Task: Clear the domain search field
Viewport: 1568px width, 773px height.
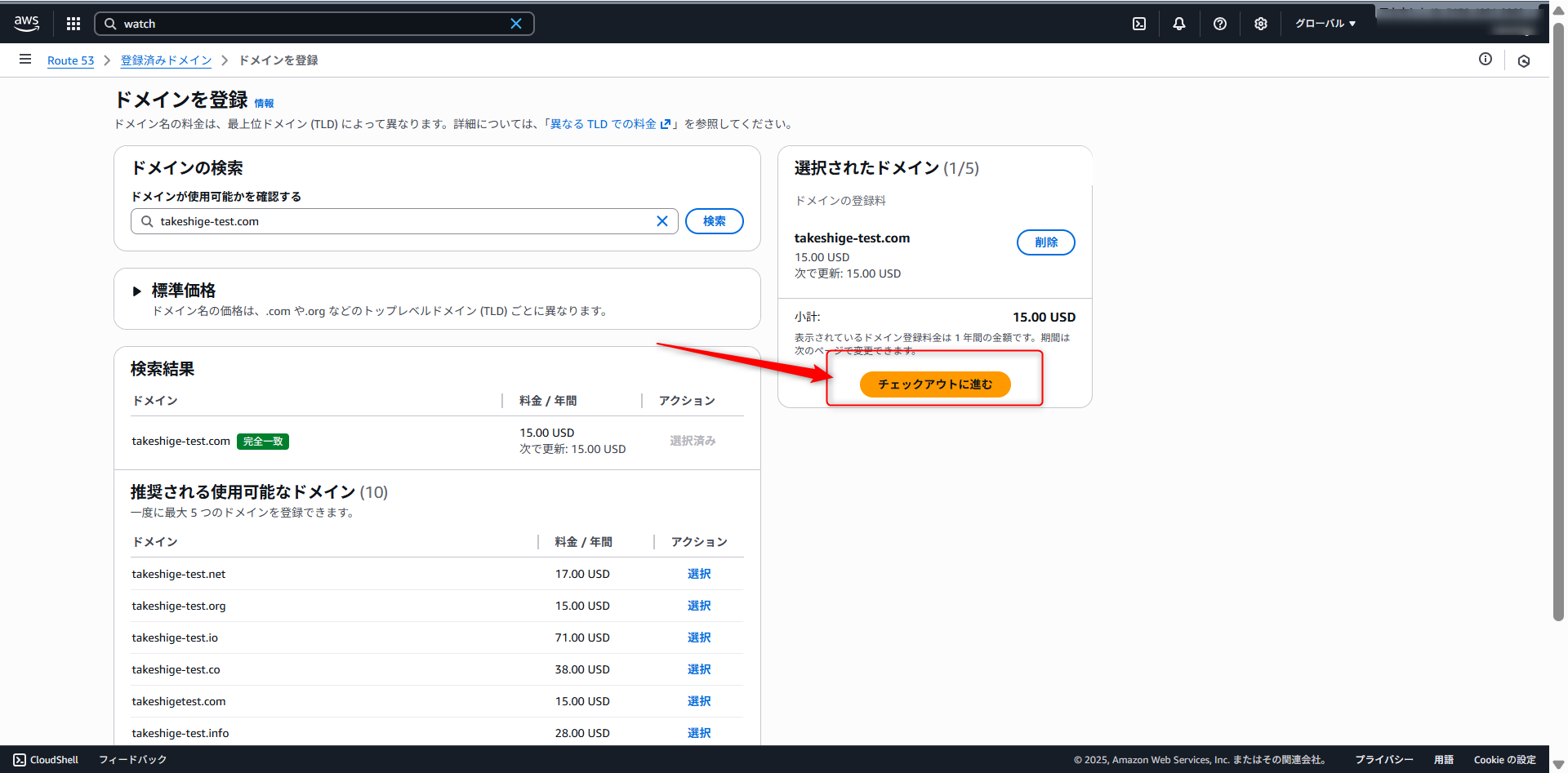Action: coord(662,221)
